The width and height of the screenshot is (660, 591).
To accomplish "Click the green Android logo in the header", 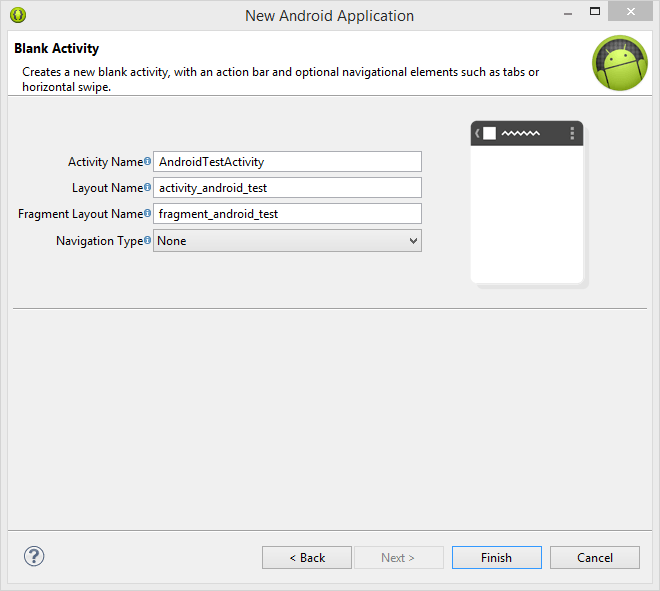I will click(x=619, y=63).
